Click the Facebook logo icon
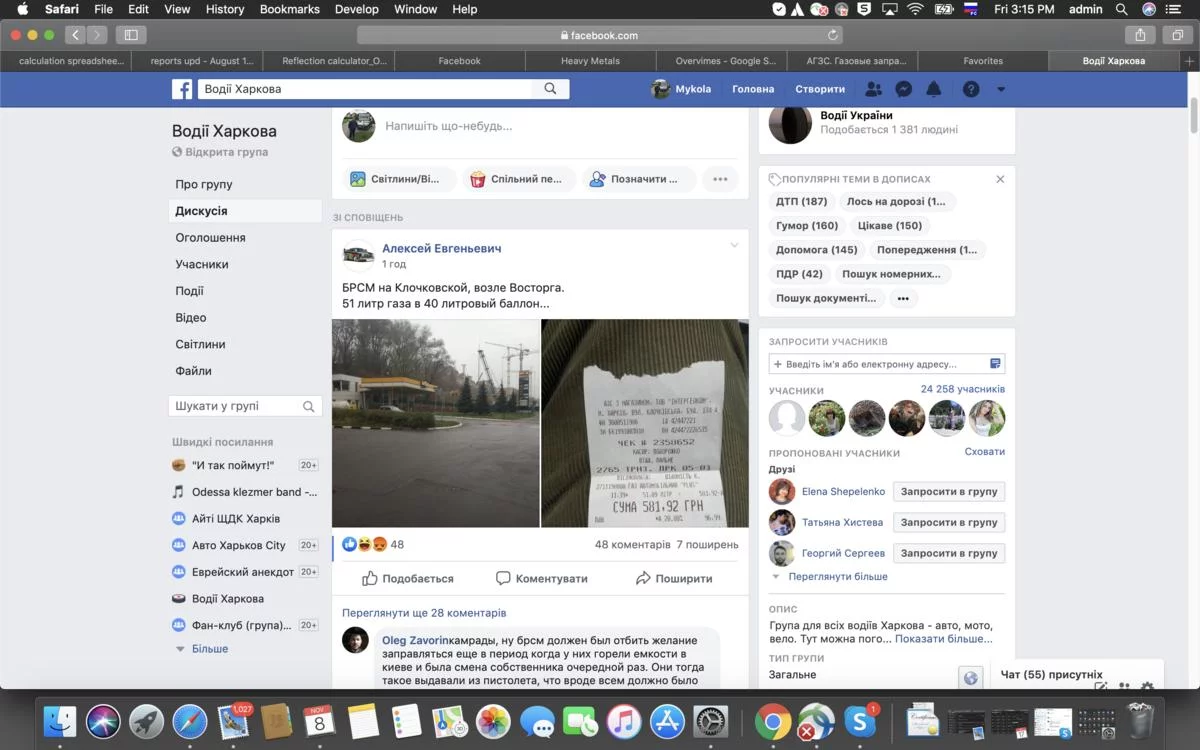This screenshot has width=1200, height=750. click(x=182, y=89)
